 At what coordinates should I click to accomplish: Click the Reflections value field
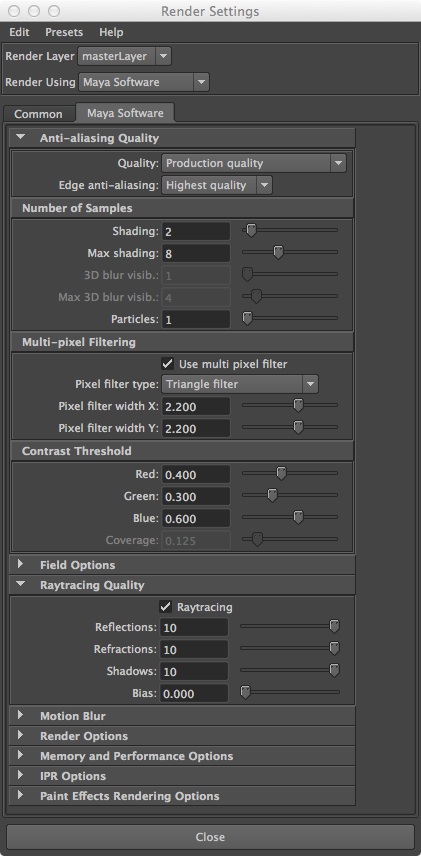pos(194,627)
